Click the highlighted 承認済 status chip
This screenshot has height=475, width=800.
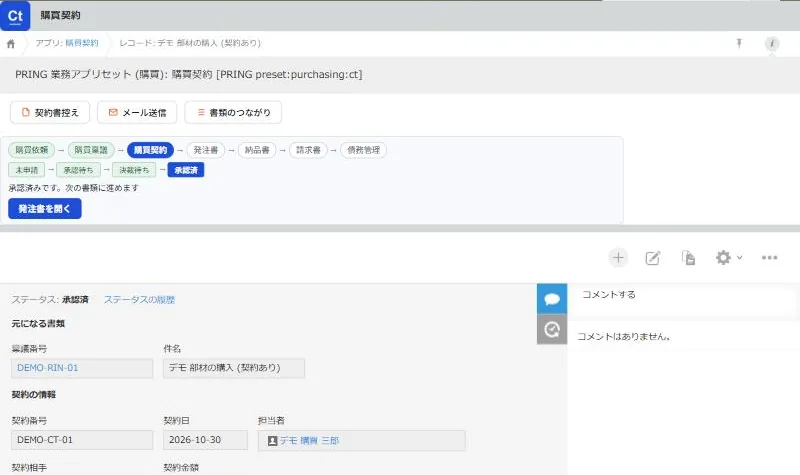(186, 170)
